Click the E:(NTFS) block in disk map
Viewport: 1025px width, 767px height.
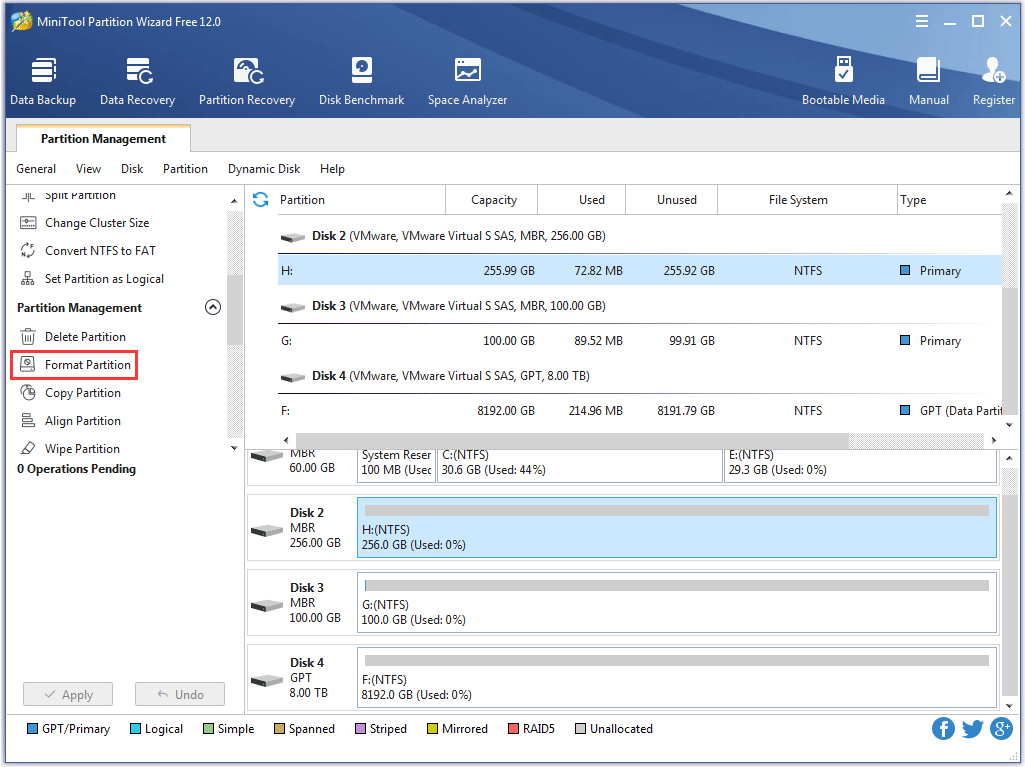click(x=860, y=466)
